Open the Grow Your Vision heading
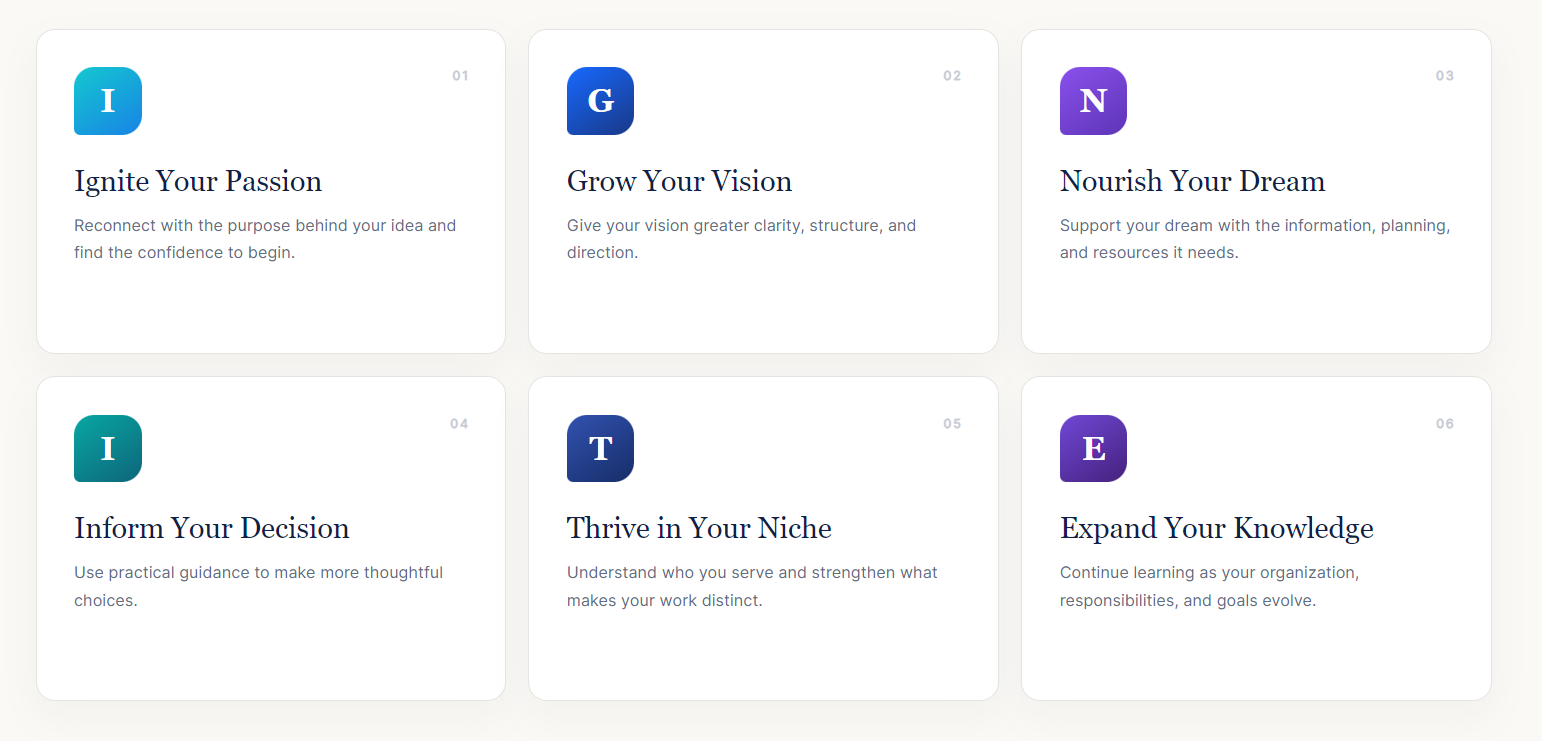Image resolution: width=1542 pixels, height=741 pixels. click(x=679, y=181)
